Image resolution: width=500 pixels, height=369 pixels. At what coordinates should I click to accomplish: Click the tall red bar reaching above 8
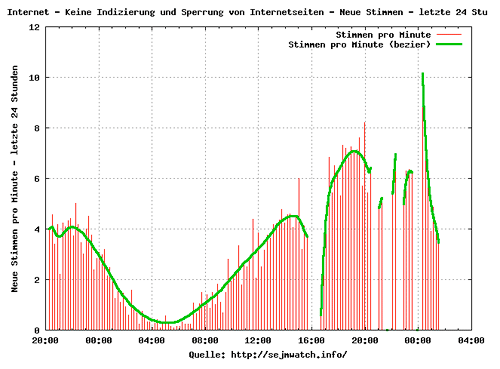[x=365, y=226]
